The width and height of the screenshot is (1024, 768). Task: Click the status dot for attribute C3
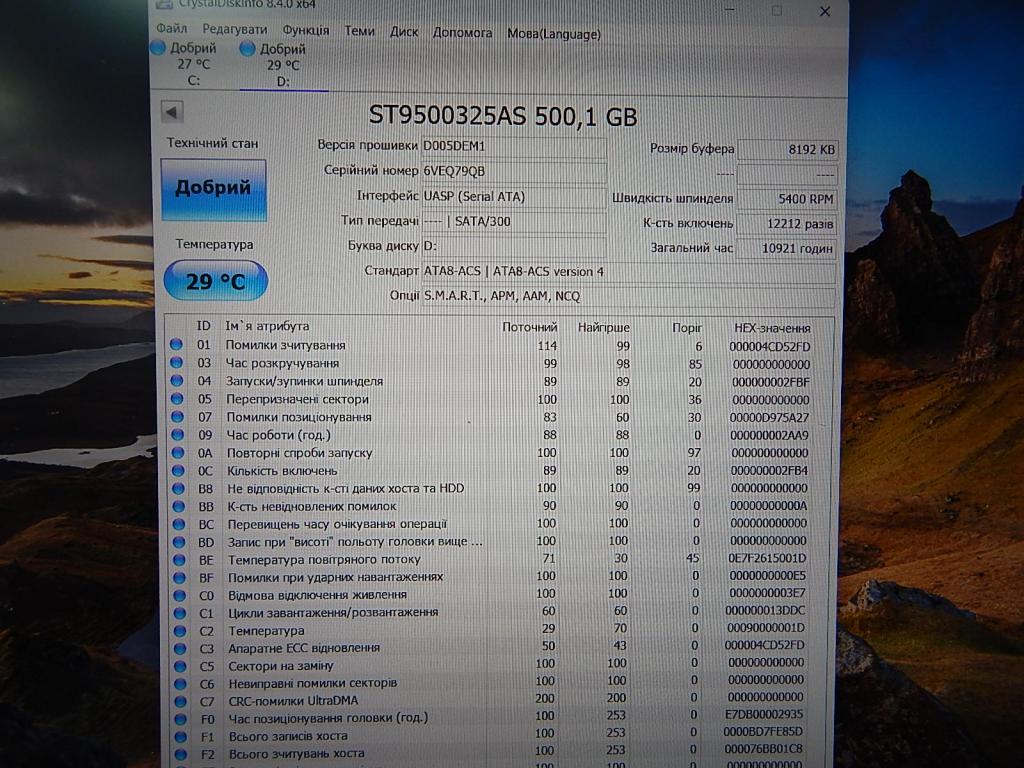pyautogui.click(x=180, y=648)
